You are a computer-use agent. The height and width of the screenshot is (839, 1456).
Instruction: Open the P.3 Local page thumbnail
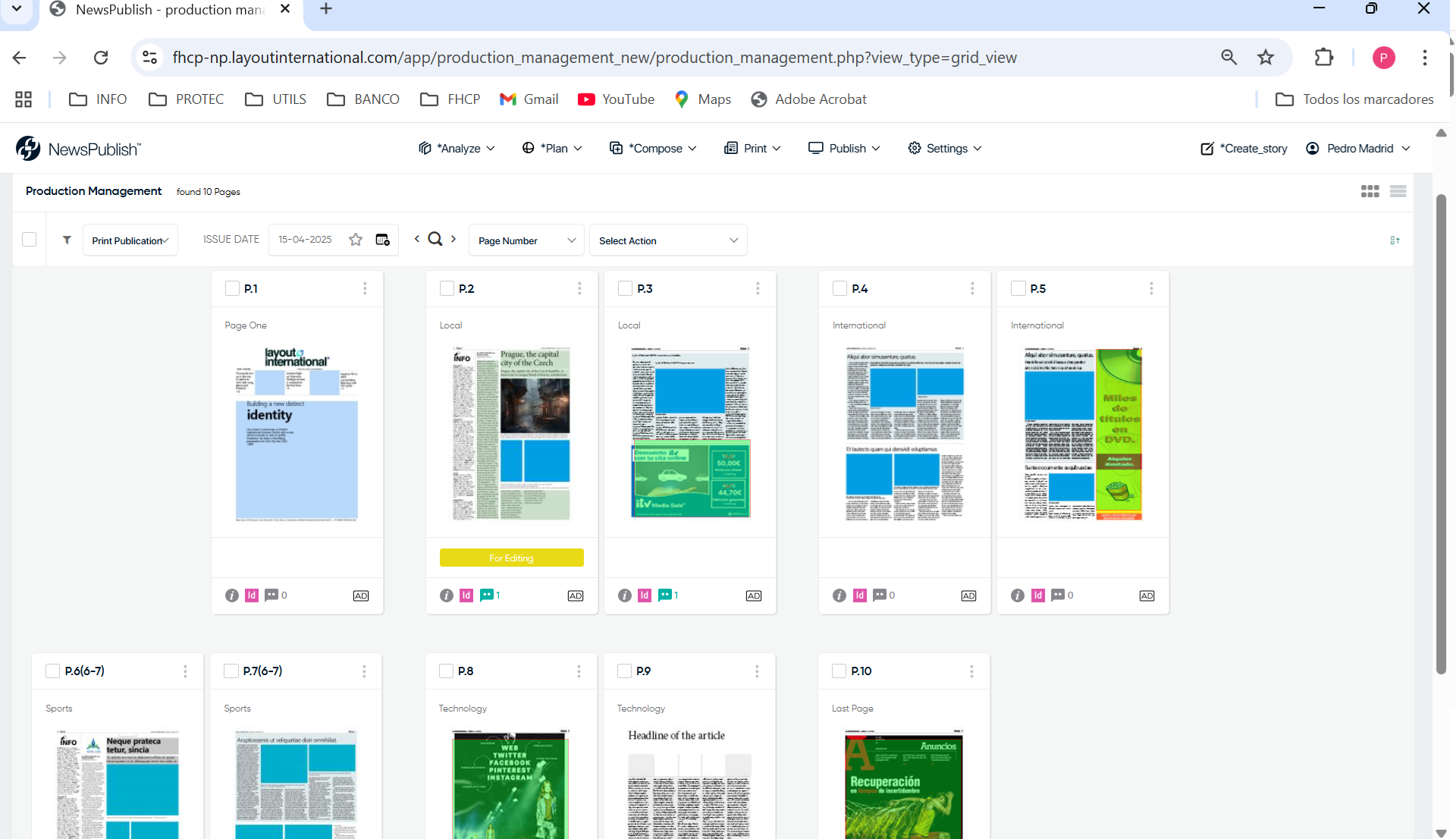click(690, 433)
